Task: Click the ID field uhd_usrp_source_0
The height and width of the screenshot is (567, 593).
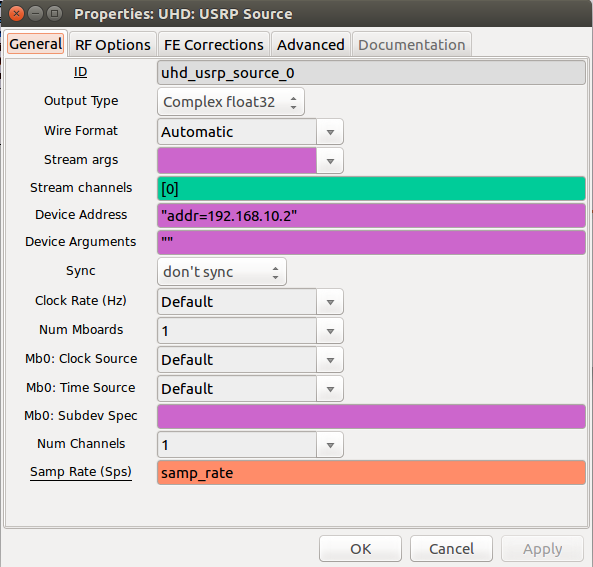Action: click(x=371, y=73)
